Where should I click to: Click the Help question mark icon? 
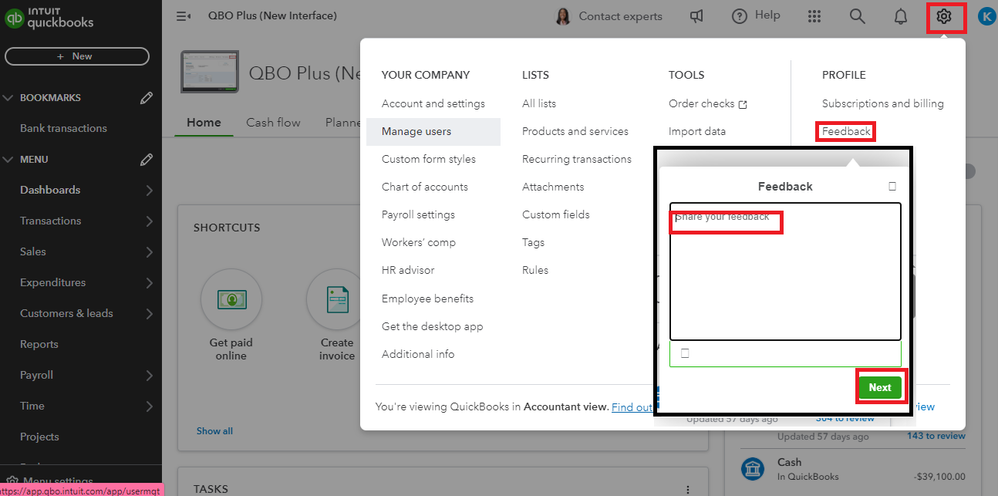pyautogui.click(x=739, y=17)
